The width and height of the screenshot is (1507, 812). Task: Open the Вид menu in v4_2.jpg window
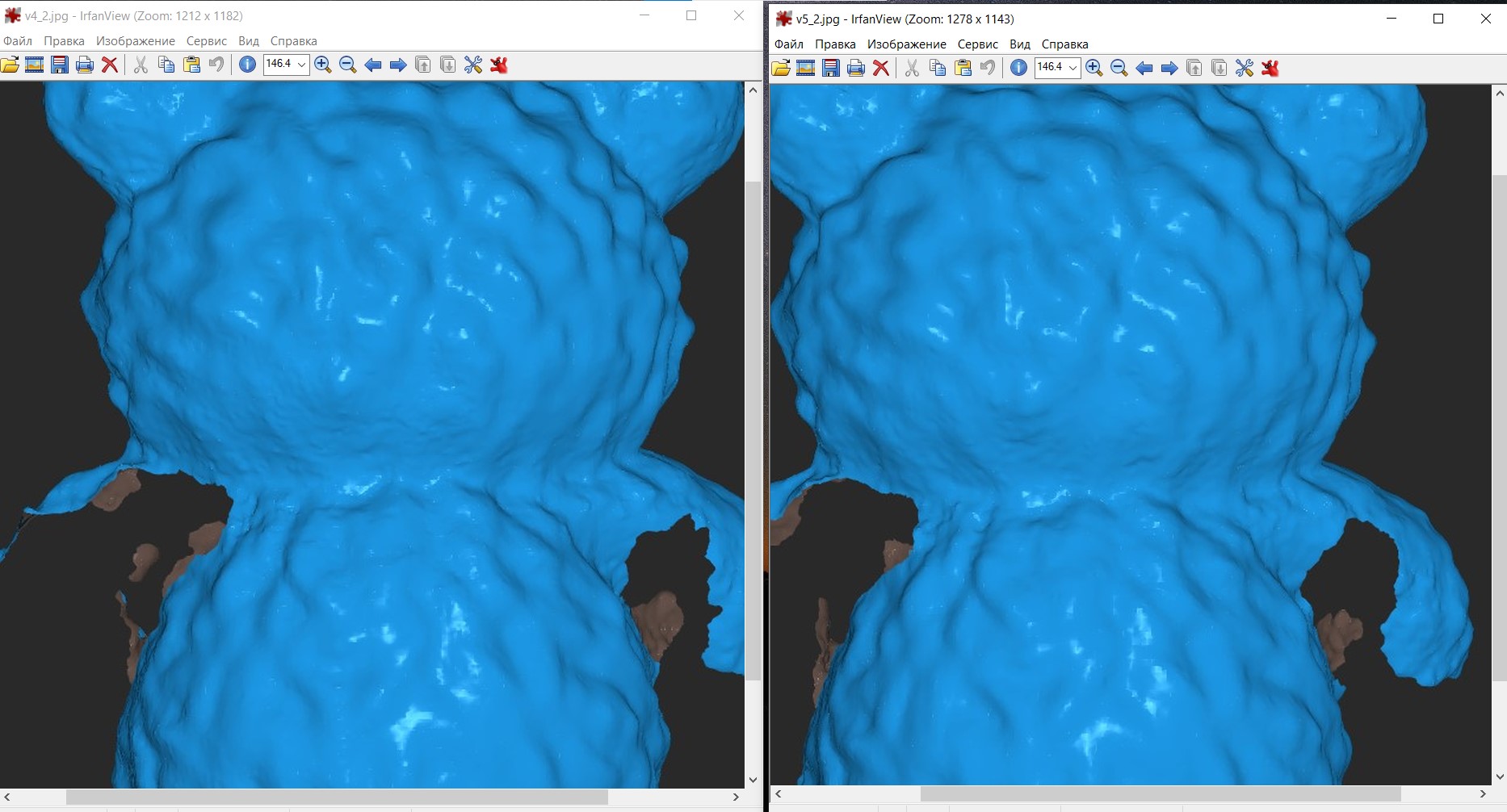click(249, 41)
